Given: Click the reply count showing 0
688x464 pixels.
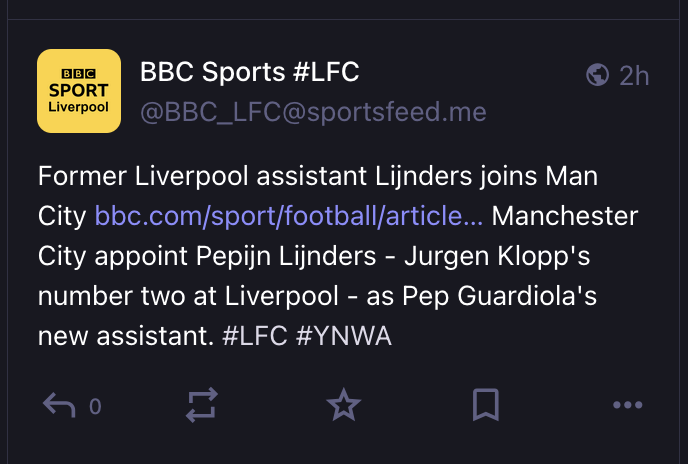Looking at the screenshot, I should [95, 406].
